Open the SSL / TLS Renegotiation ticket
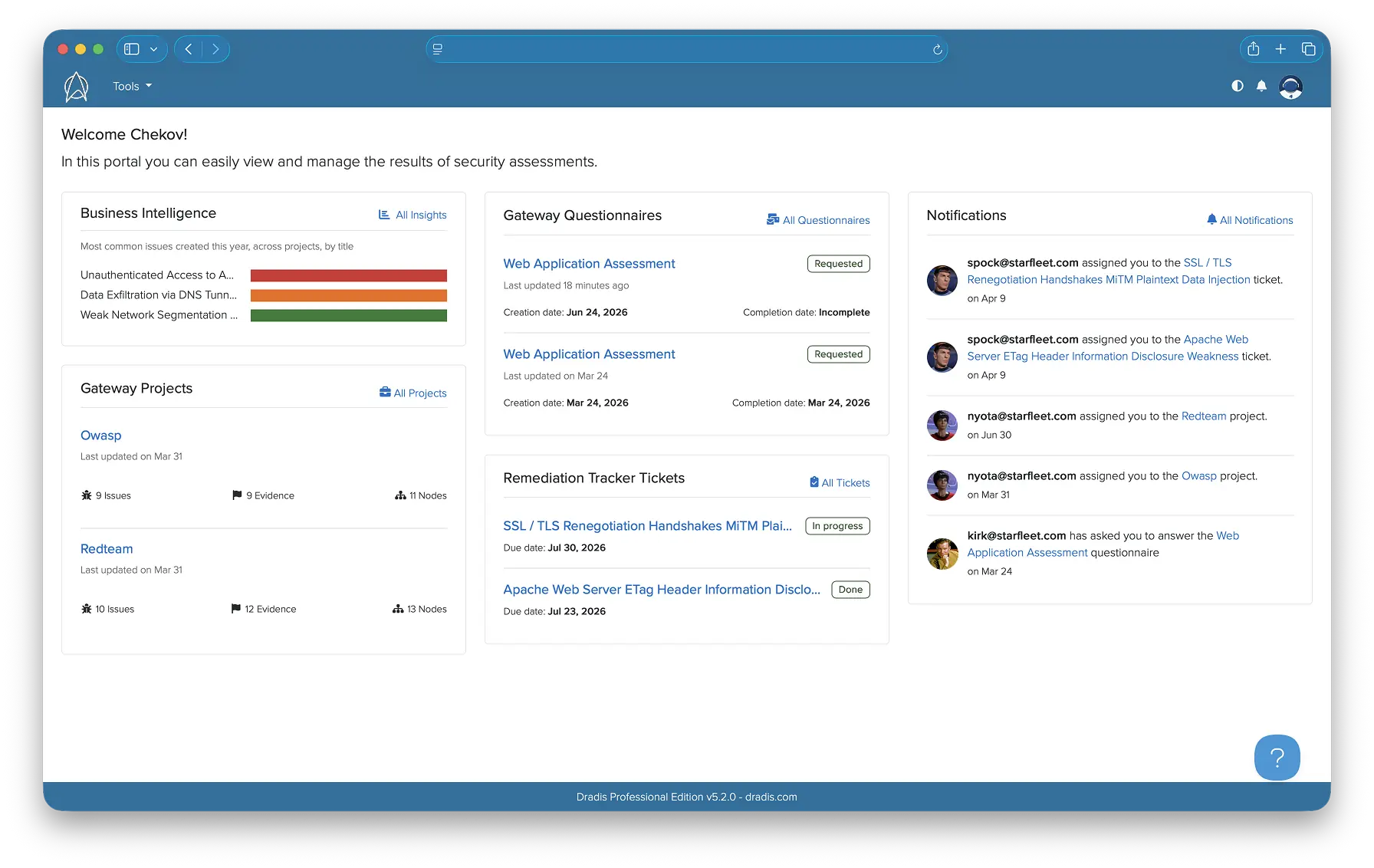 [x=647, y=526]
